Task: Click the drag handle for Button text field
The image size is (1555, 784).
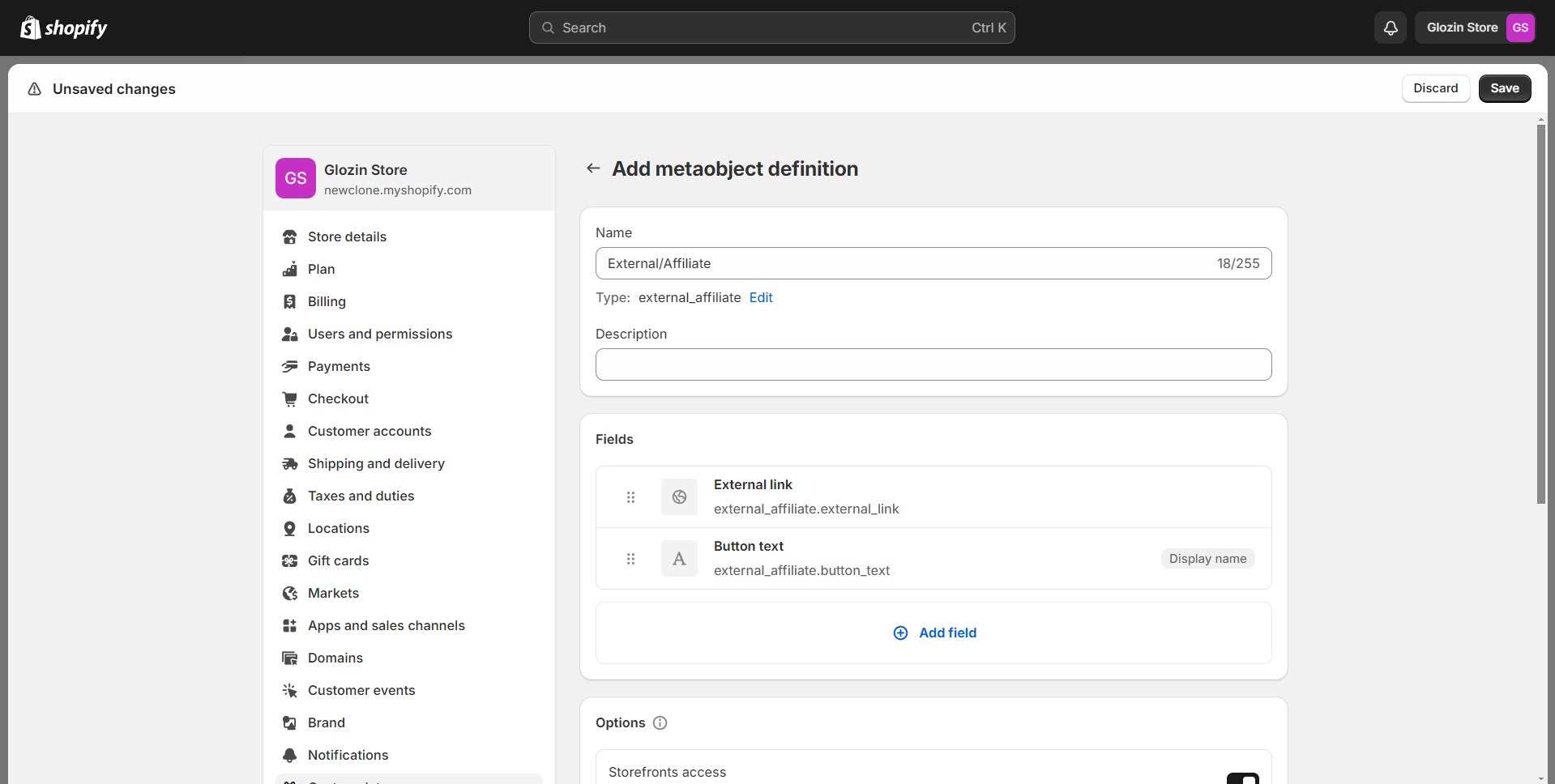Action: tap(630, 559)
